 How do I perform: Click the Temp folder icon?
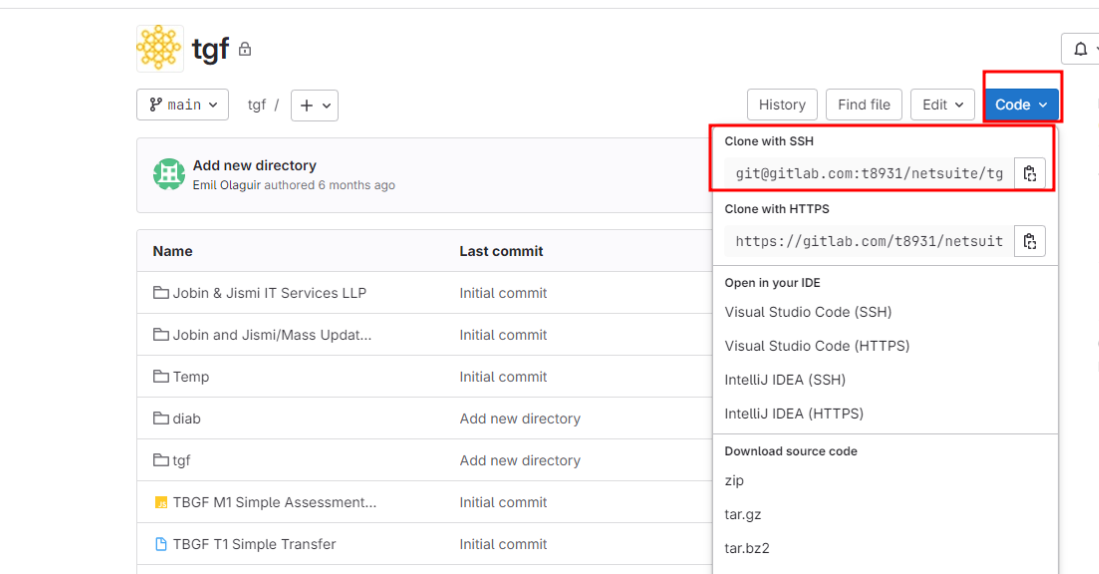click(x=160, y=377)
